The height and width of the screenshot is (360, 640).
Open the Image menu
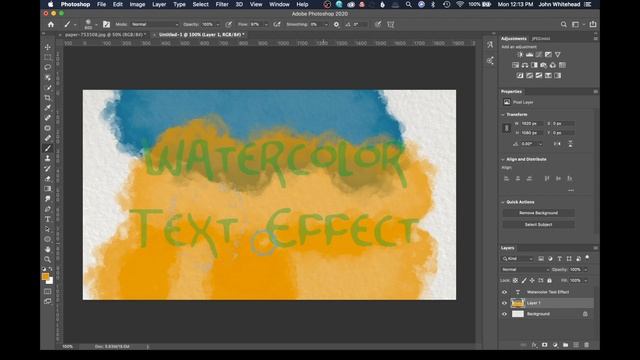[137, 4]
